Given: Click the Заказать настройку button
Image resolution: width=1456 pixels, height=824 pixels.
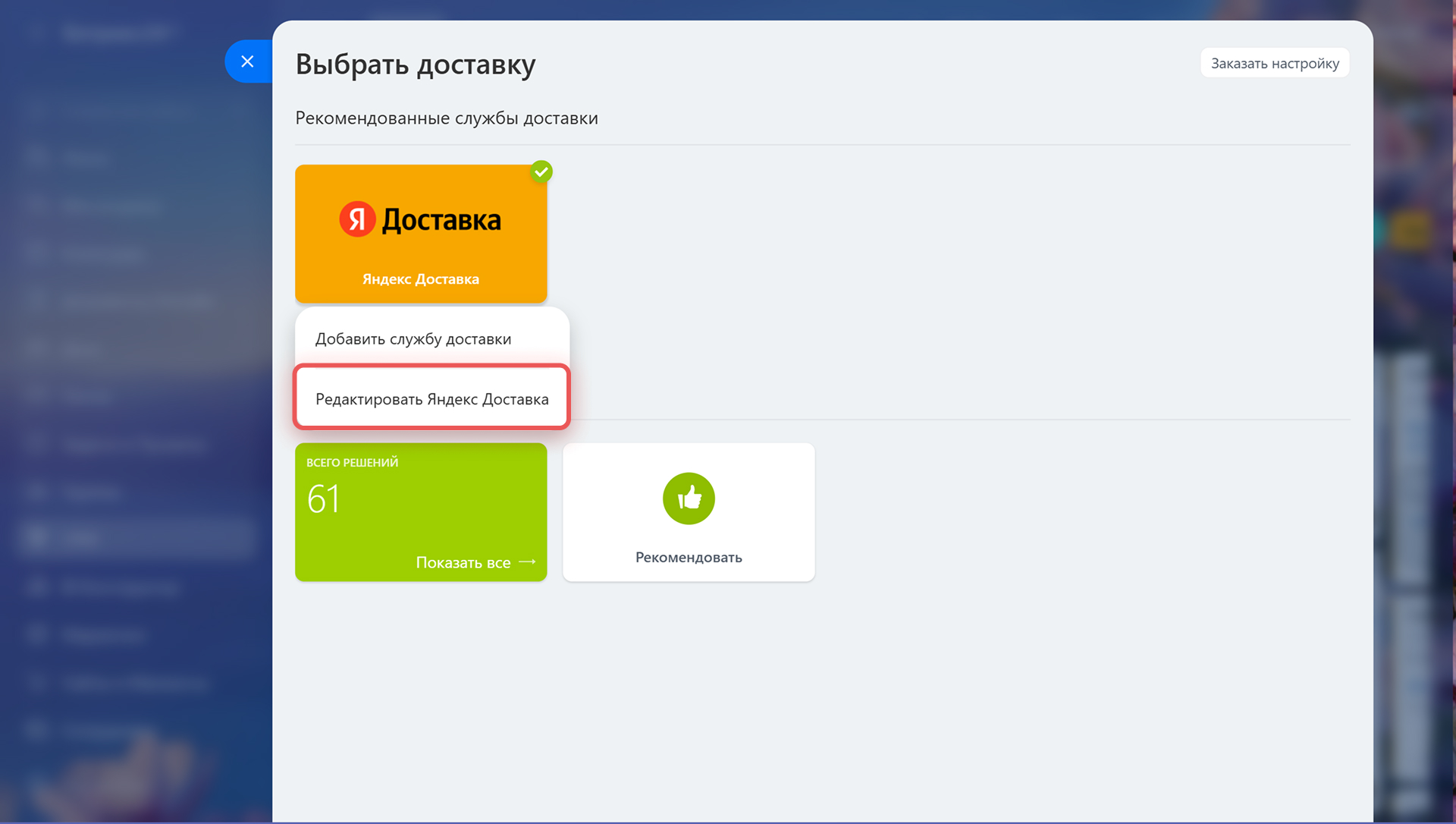Looking at the screenshot, I should click(x=1275, y=63).
